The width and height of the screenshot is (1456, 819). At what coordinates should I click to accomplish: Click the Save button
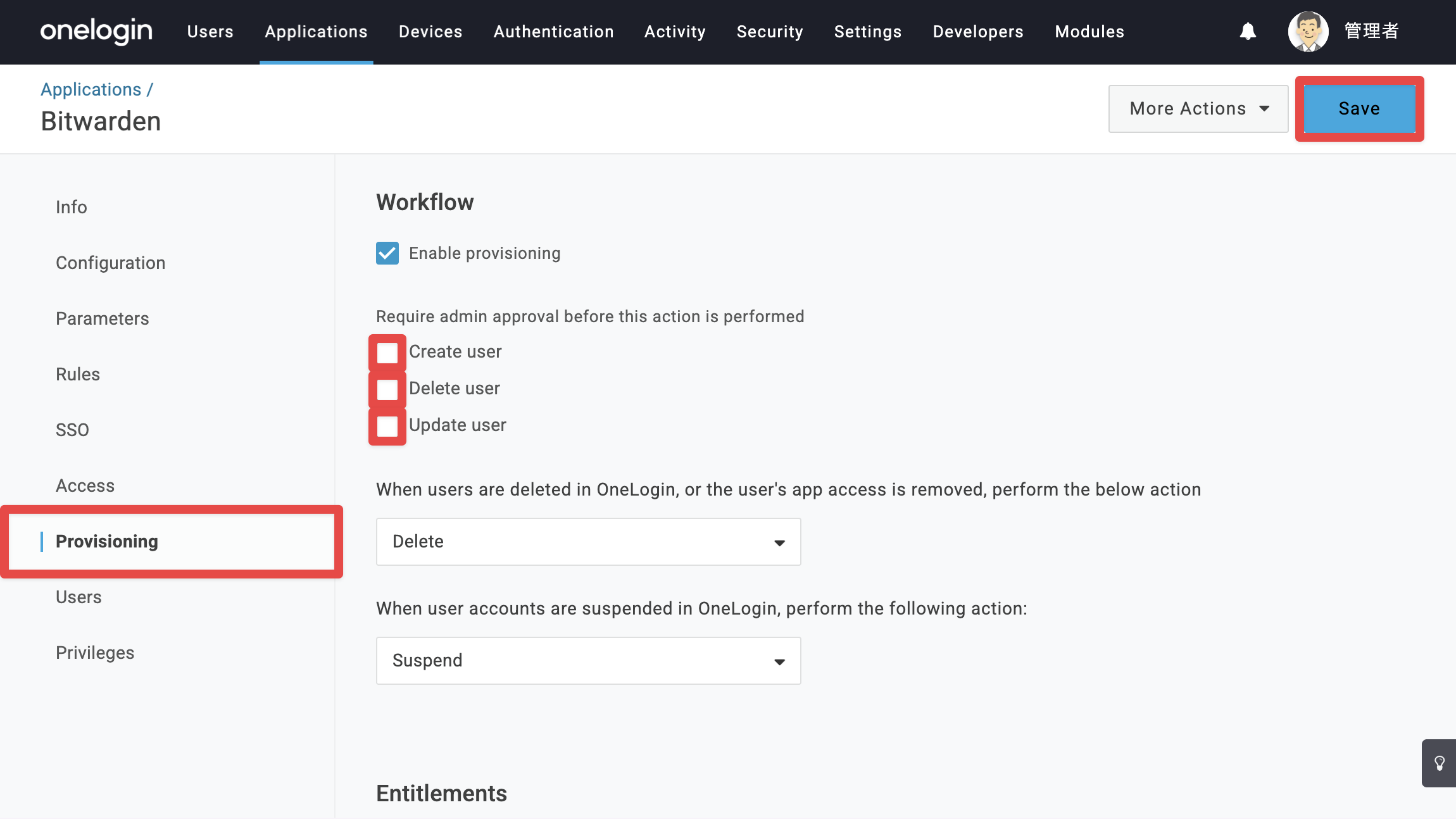(x=1359, y=109)
